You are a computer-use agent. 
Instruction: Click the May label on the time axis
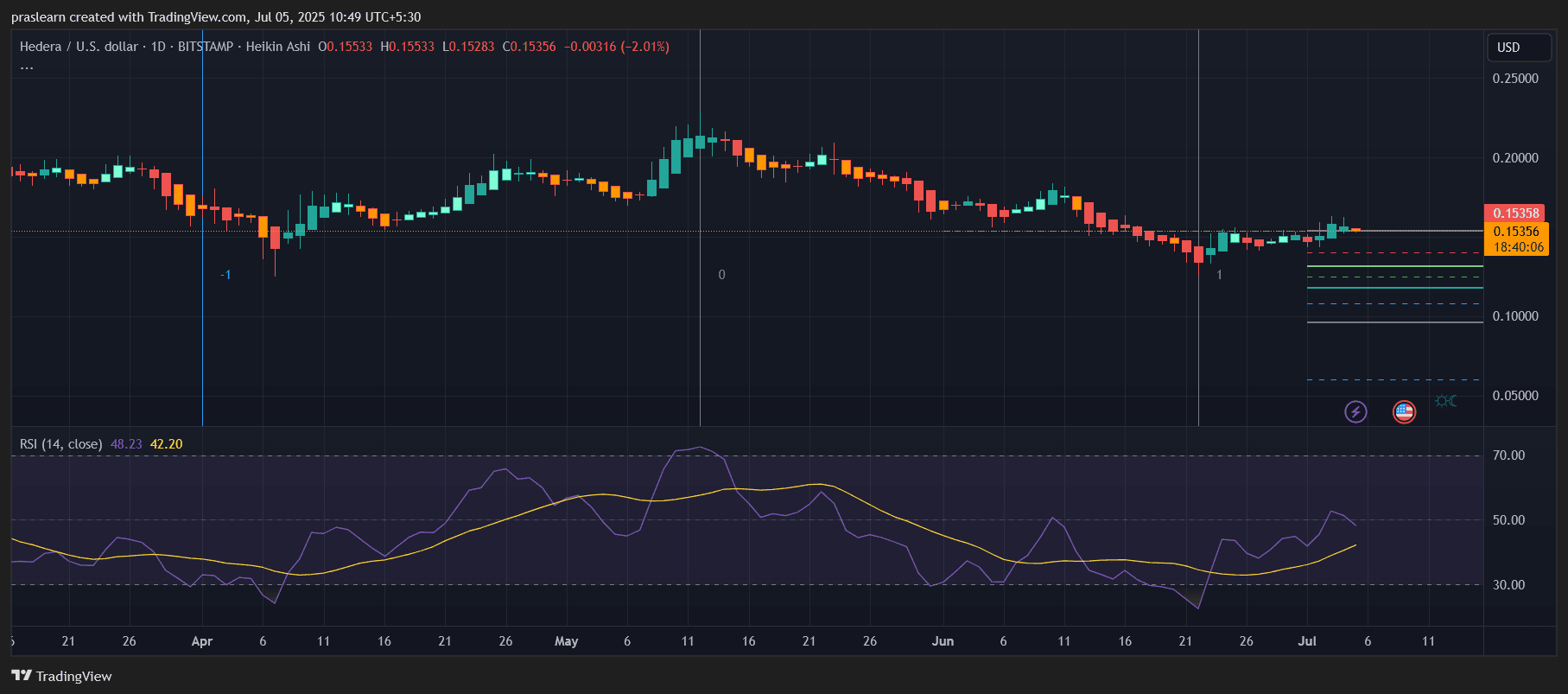(566, 641)
